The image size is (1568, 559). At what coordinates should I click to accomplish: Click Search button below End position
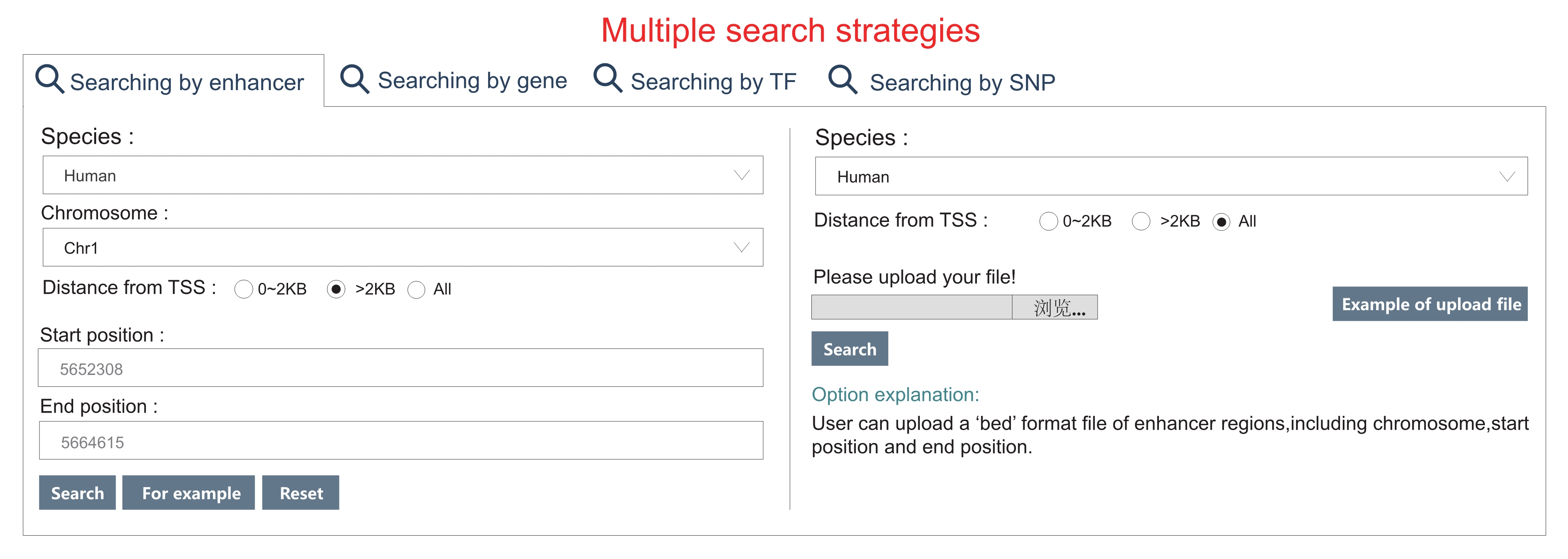[77, 493]
